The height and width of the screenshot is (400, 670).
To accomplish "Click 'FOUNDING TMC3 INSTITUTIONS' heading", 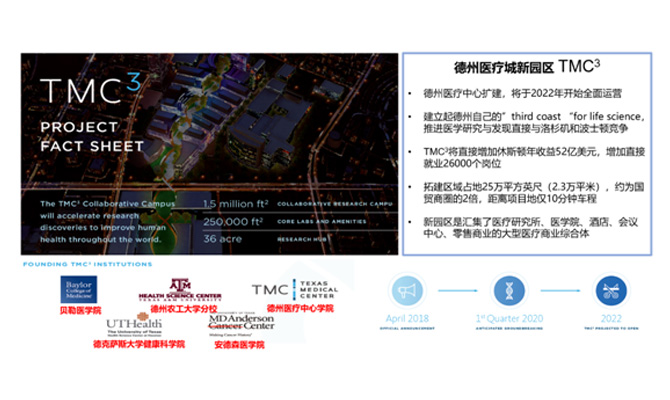I will [x=88, y=264].
